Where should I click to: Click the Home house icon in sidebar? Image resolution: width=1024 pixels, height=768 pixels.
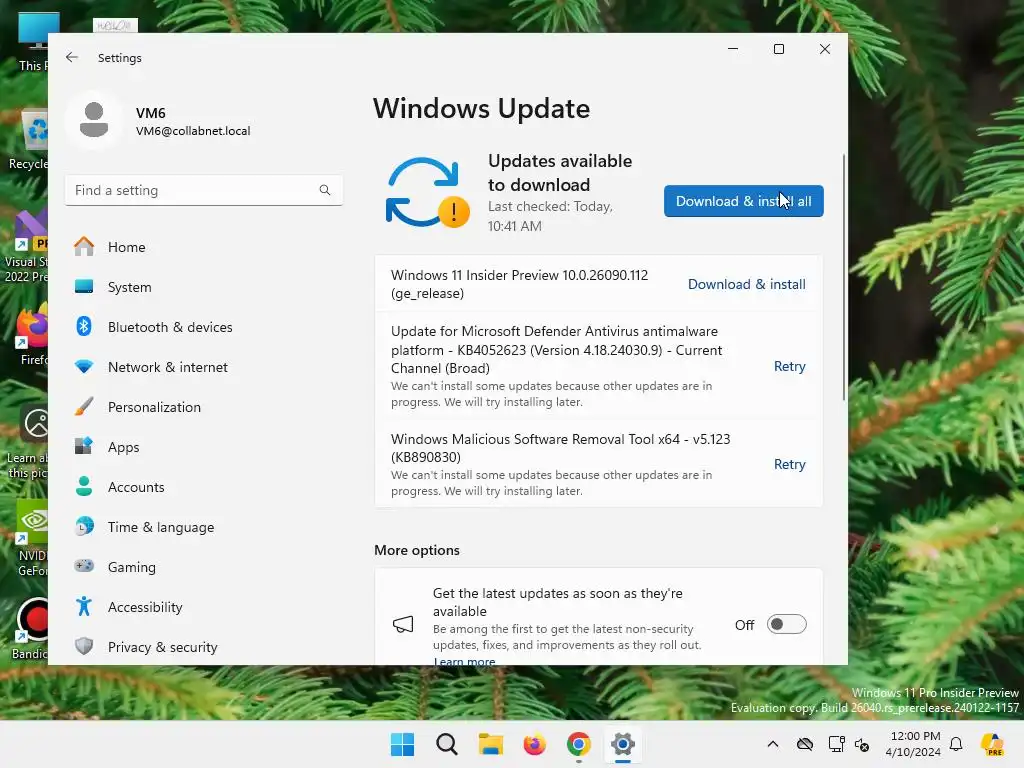(84, 247)
